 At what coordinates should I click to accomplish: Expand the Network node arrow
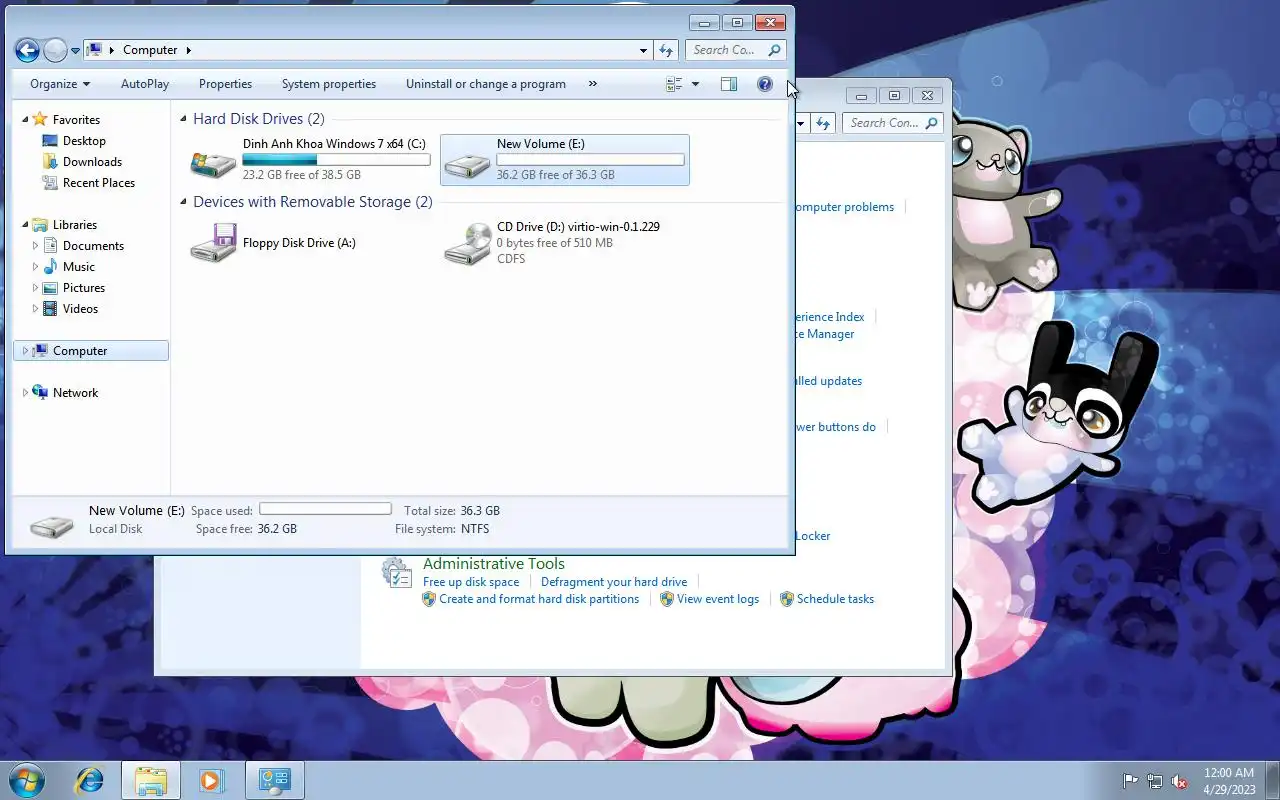coord(26,393)
